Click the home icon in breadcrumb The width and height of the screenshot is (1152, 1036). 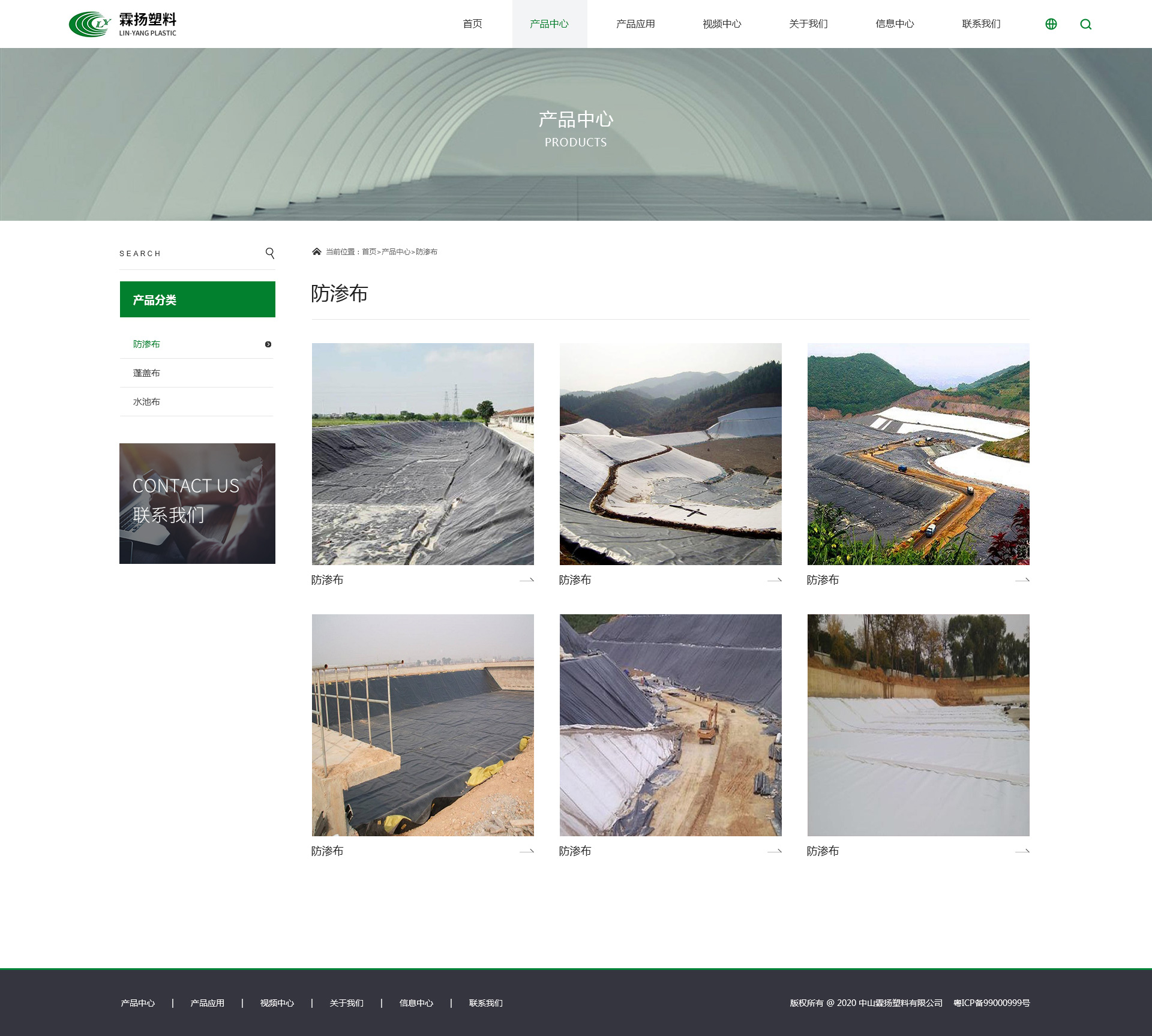point(316,251)
